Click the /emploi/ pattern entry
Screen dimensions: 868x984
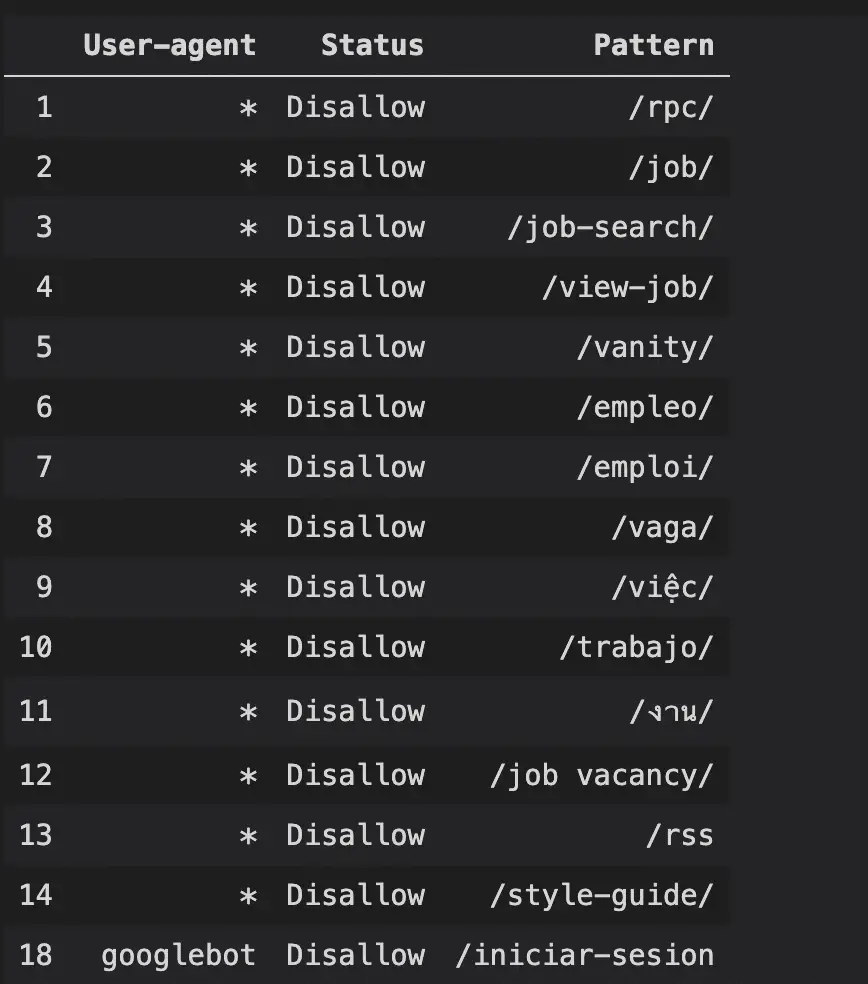click(x=645, y=468)
